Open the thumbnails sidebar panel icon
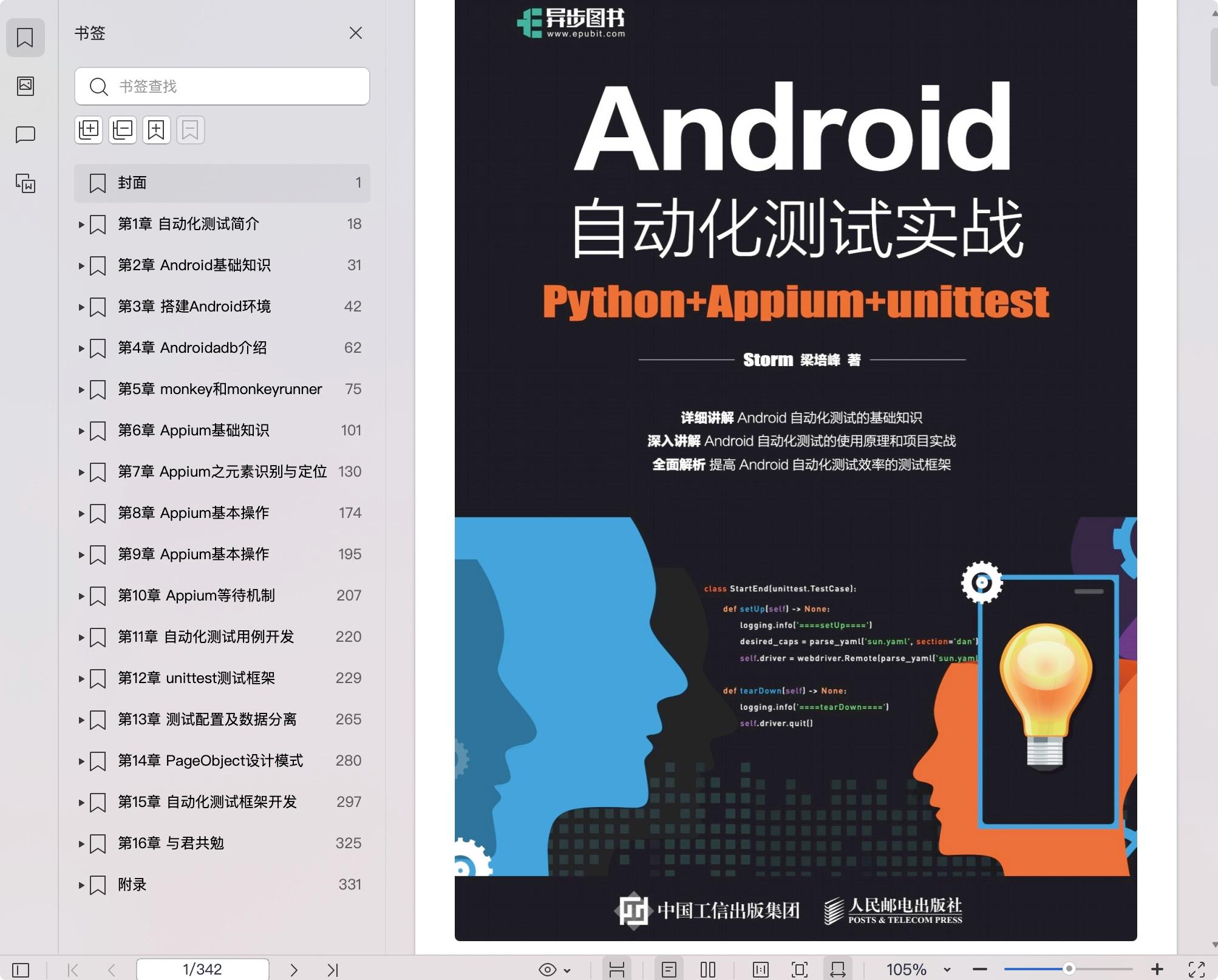 tap(25, 86)
